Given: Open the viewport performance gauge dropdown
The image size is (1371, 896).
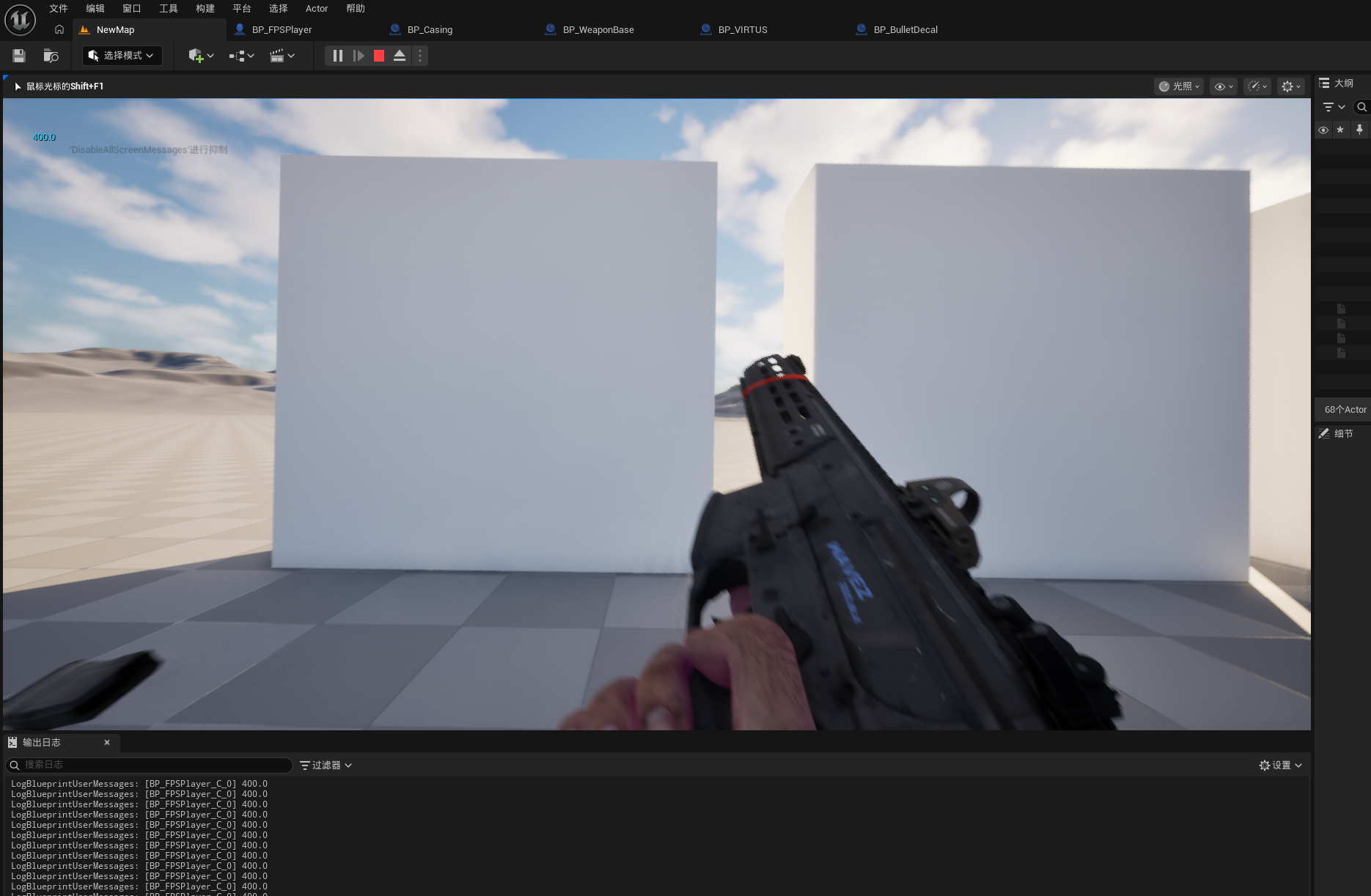Looking at the screenshot, I should 1257,87.
